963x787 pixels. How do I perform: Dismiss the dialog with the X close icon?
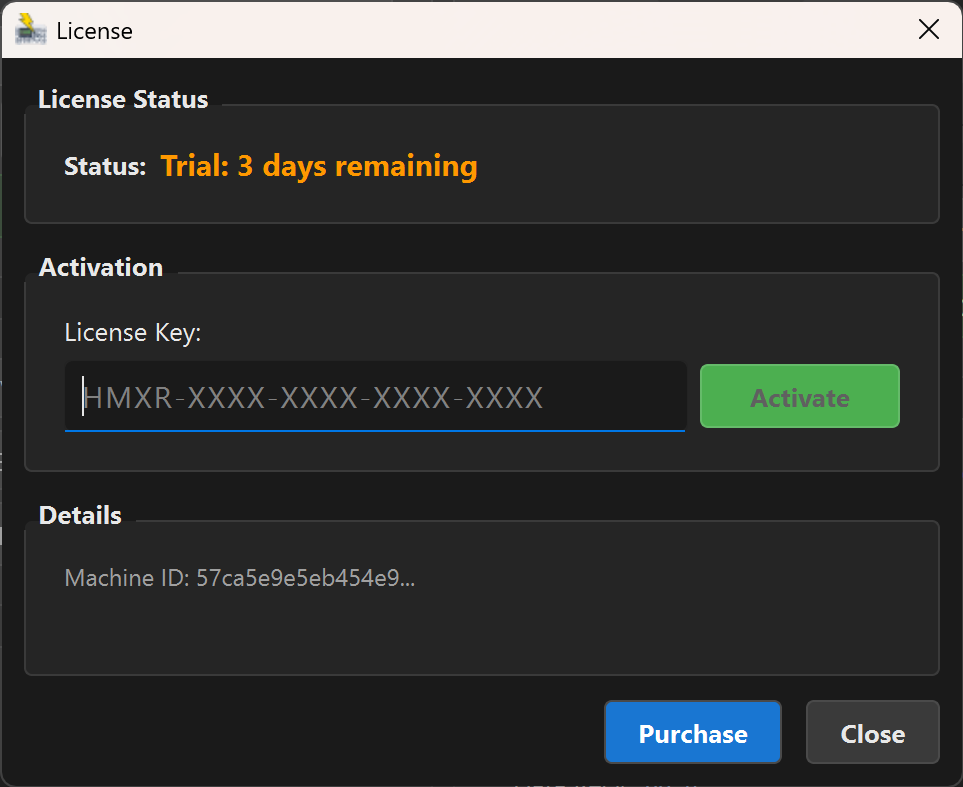tap(928, 29)
